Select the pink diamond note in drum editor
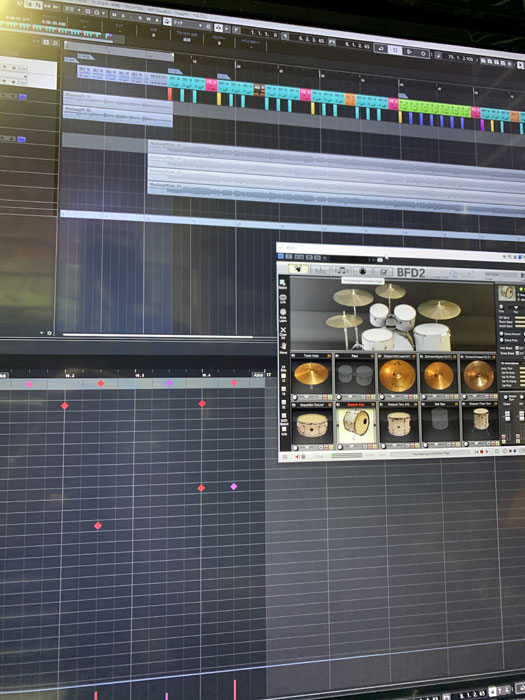The height and width of the screenshot is (700, 525). click(233, 486)
